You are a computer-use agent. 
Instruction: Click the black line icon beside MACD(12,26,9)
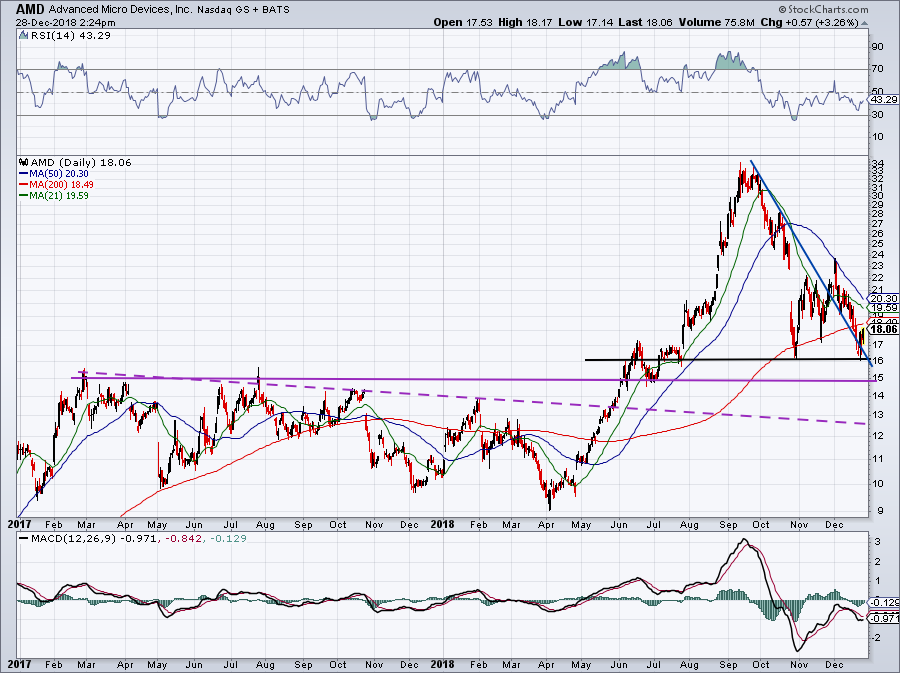24,539
